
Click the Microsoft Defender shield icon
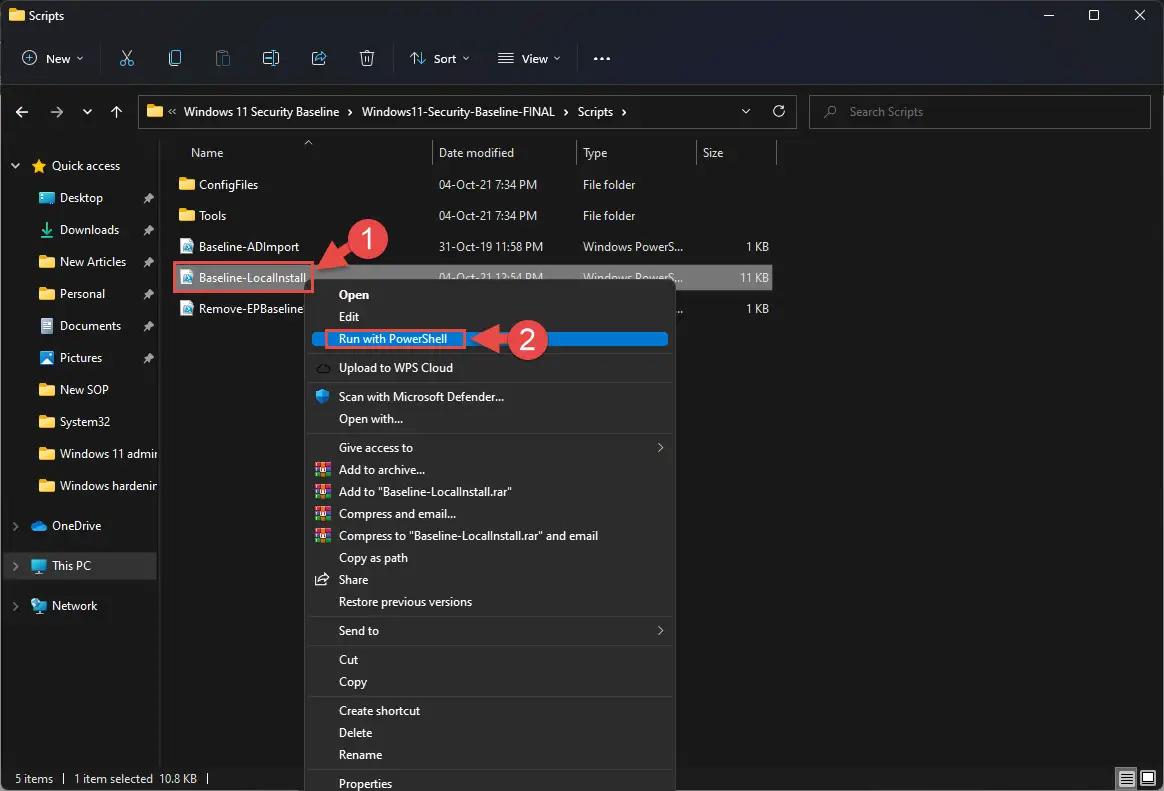click(322, 396)
